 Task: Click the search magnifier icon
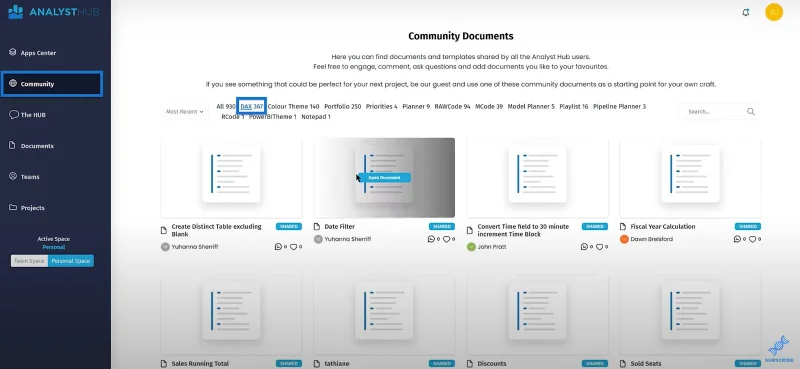click(x=751, y=111)
